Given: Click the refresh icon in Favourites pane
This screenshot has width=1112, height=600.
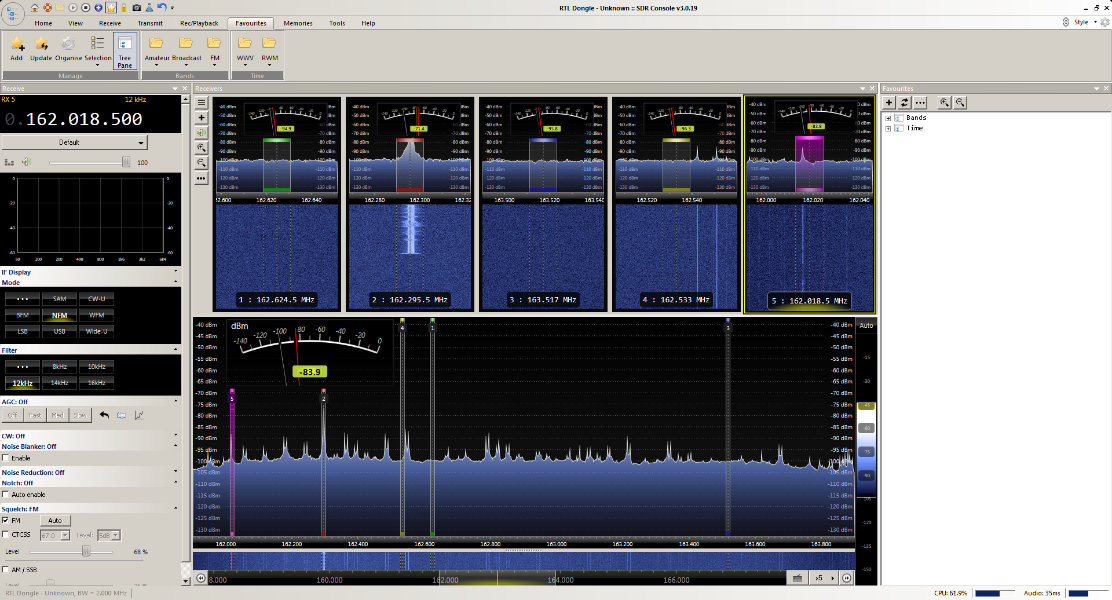Looking at the screenshot, I should click(x=904, y=102).
